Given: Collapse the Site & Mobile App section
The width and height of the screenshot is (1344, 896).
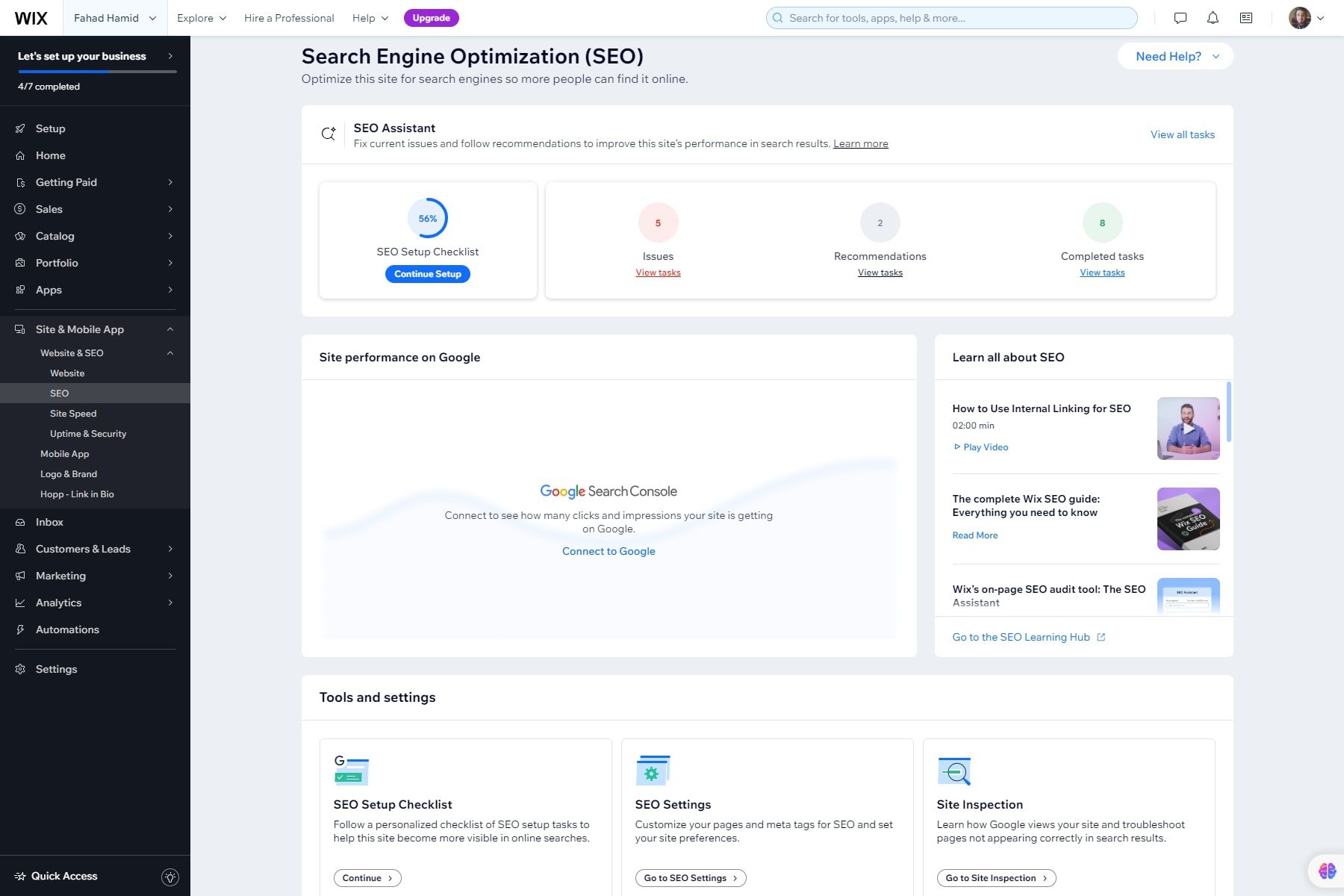Looking at the screenshot, I should (x=170, y=329).
